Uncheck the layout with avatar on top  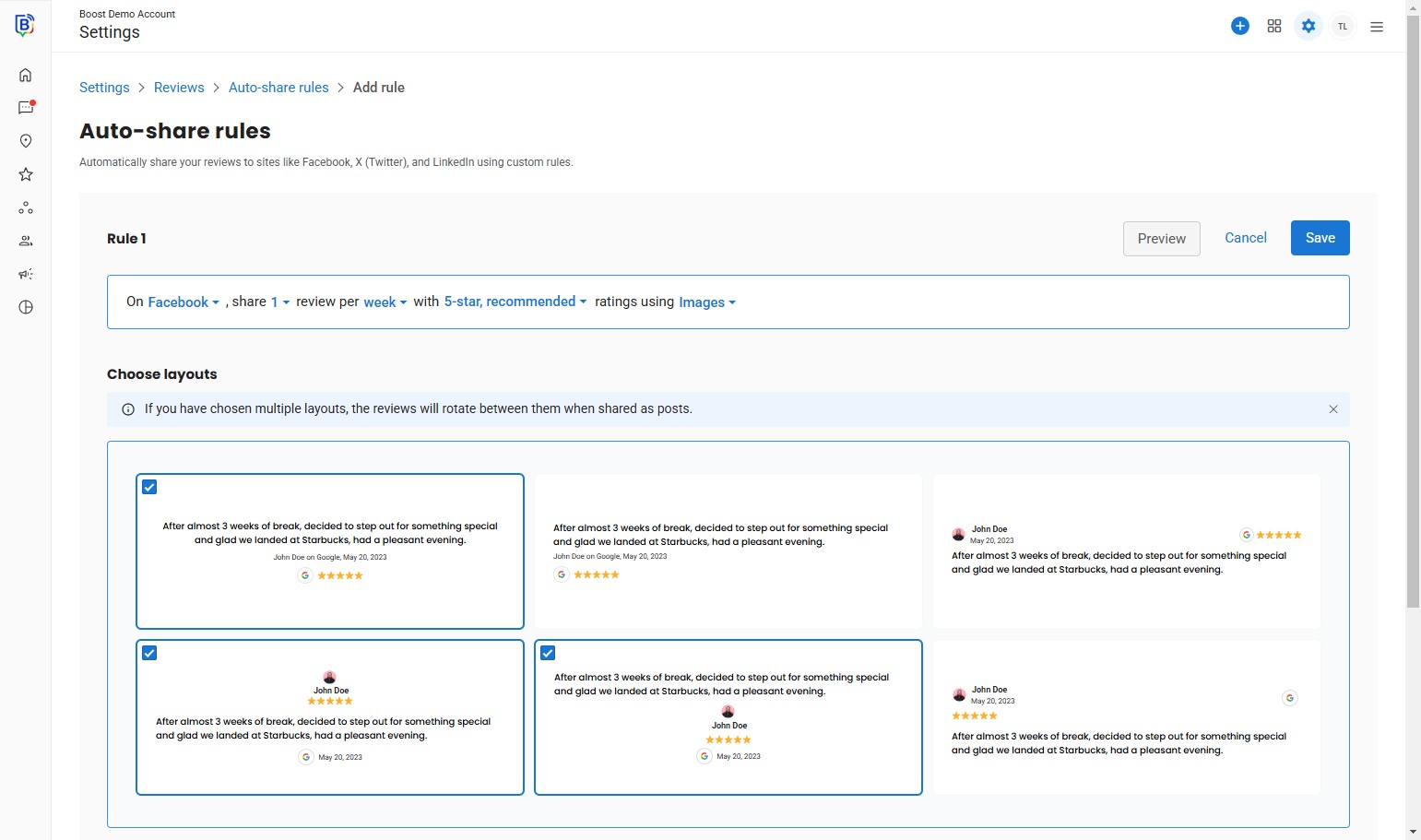tap(149, 653)
